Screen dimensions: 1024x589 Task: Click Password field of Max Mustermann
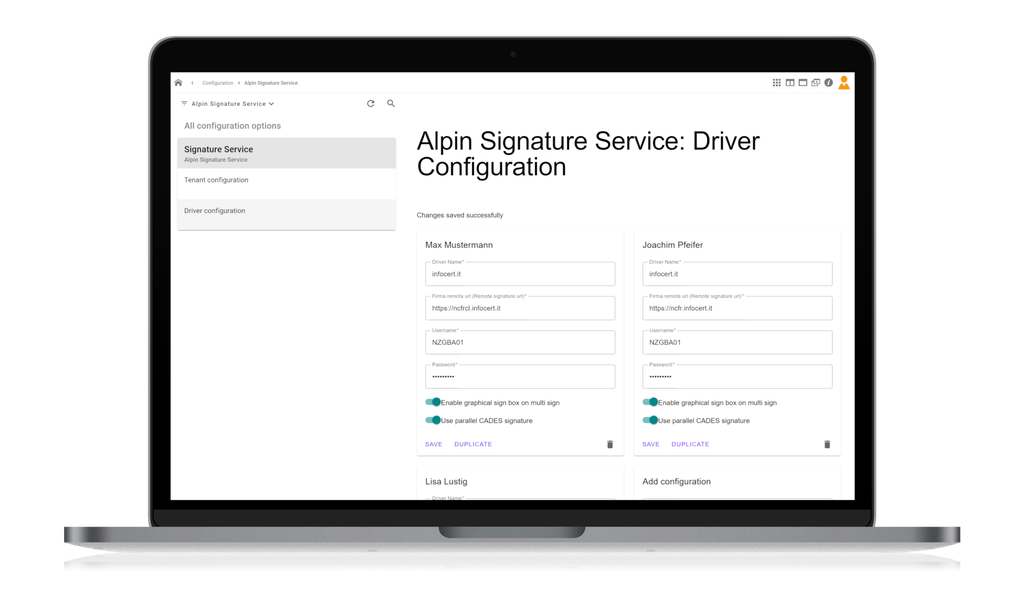pyautogui.click(x=520, y=376)
